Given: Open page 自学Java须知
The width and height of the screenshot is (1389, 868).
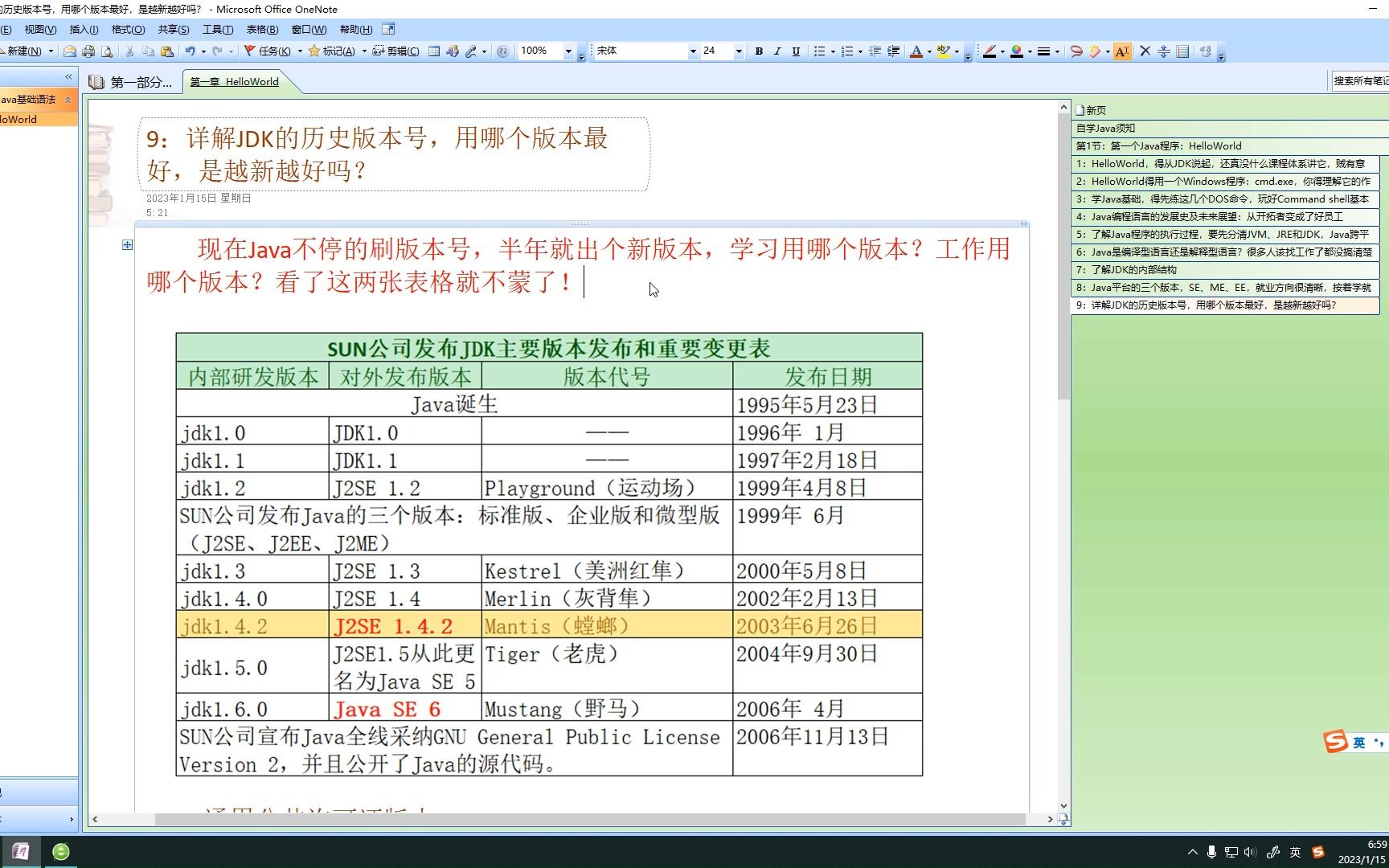Looking at the screenshot, I should click(1230, 129).
